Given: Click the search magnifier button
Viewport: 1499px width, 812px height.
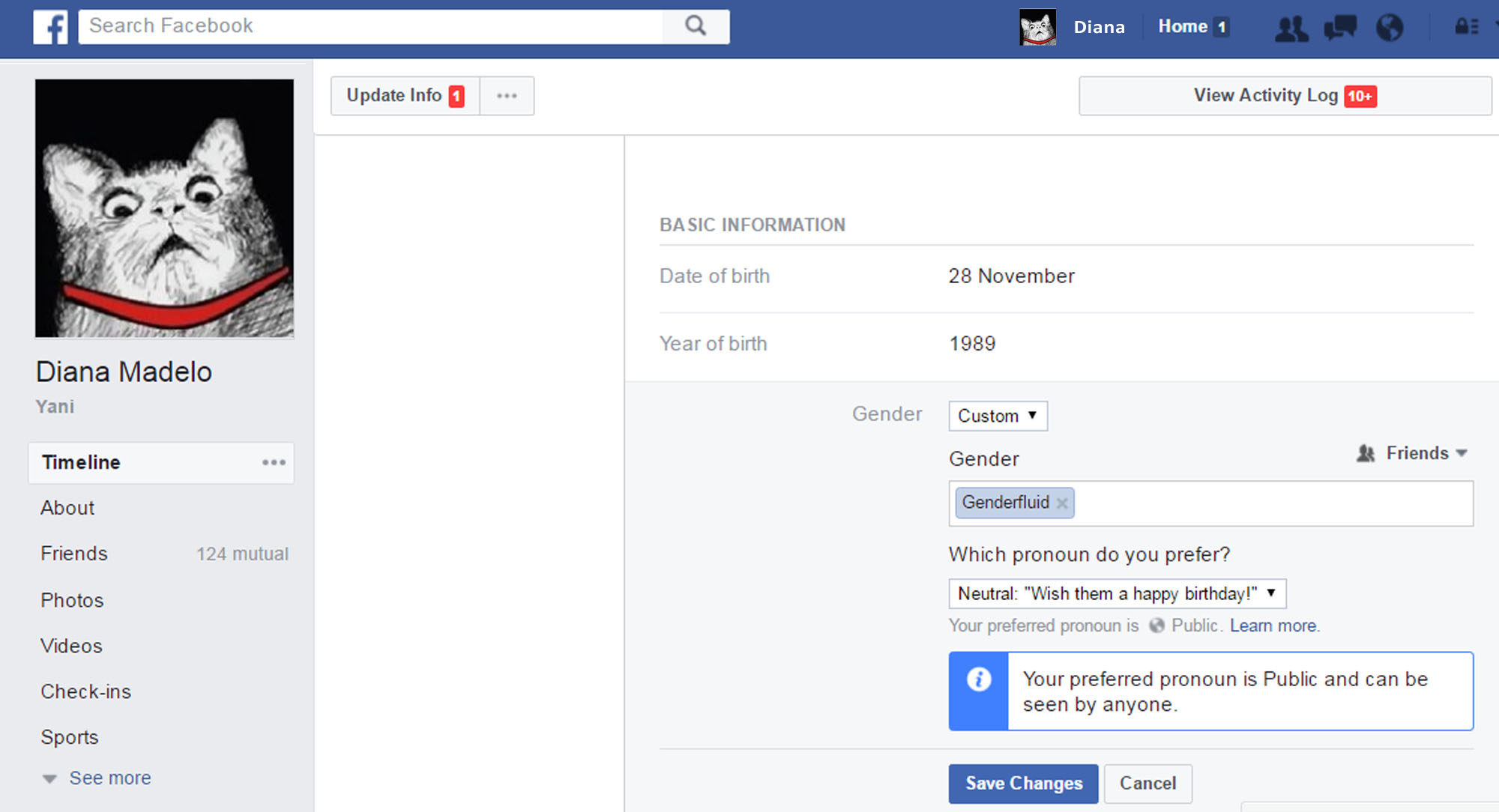Looking at the screenshot, I should tap(696, 26).
